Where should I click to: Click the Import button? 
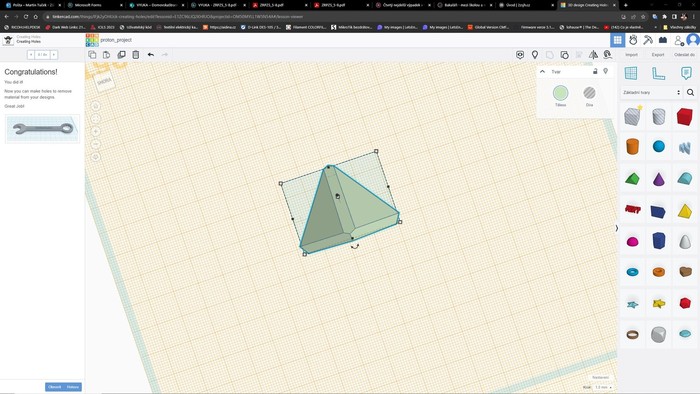(631, 54)
